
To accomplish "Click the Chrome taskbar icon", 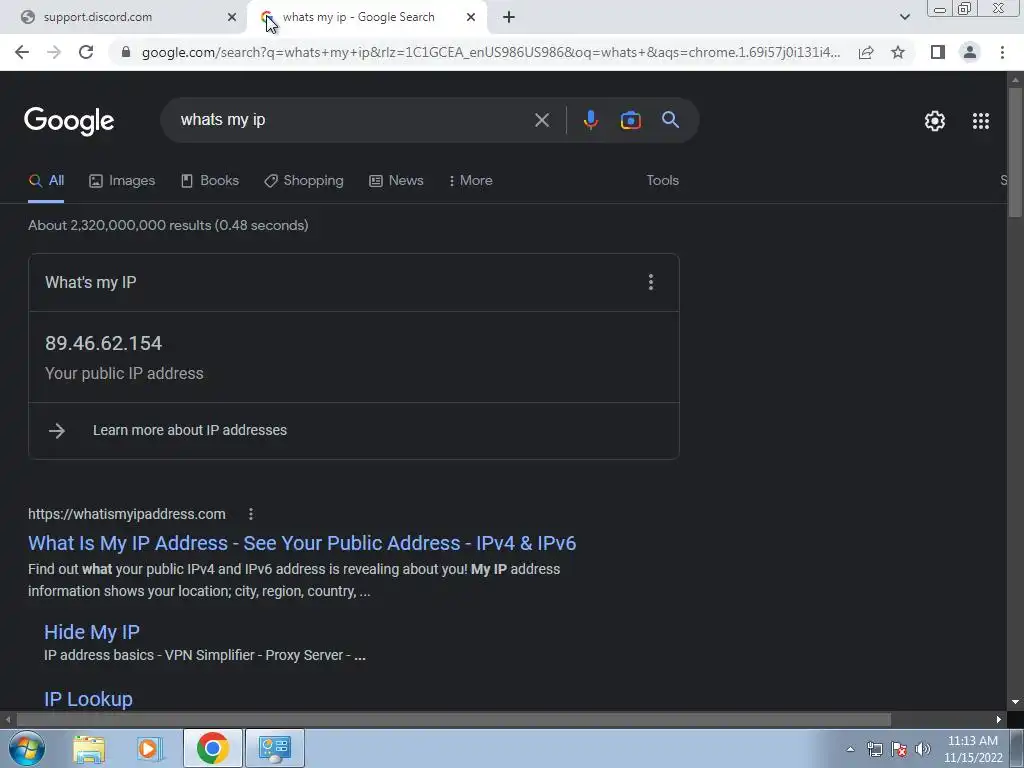I will pyautogui.click(x=212, y=748).
